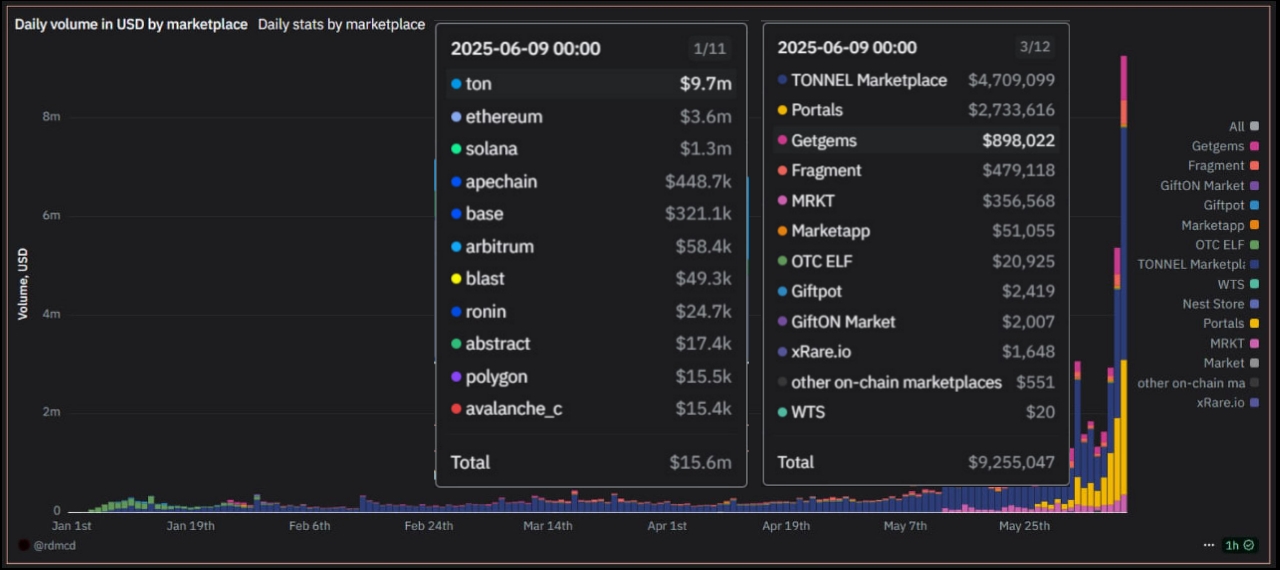Click the Giftpot tooltip value $2,419

tap(1028, 291)
